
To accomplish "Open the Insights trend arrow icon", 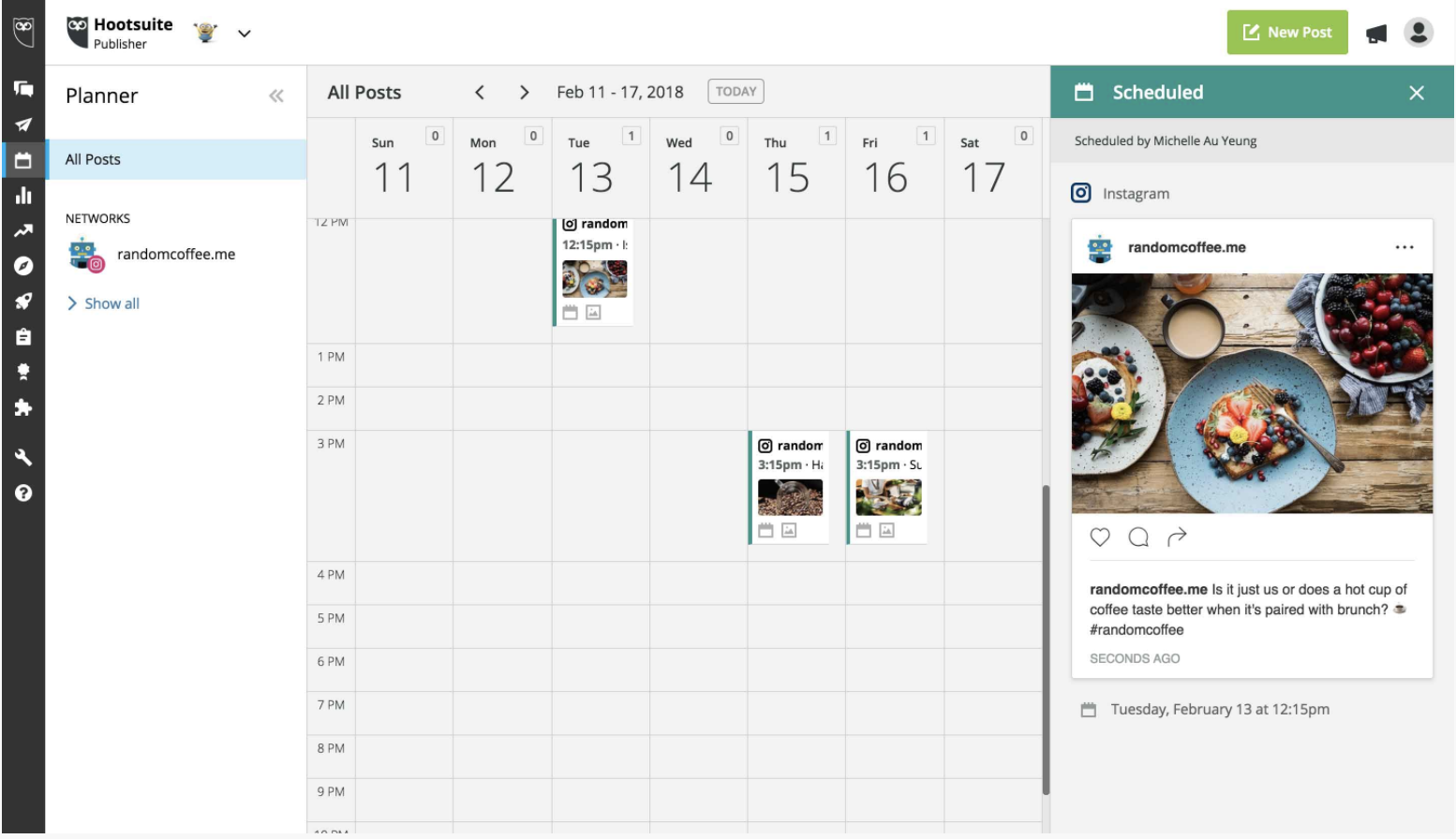I will click(23, 230).
